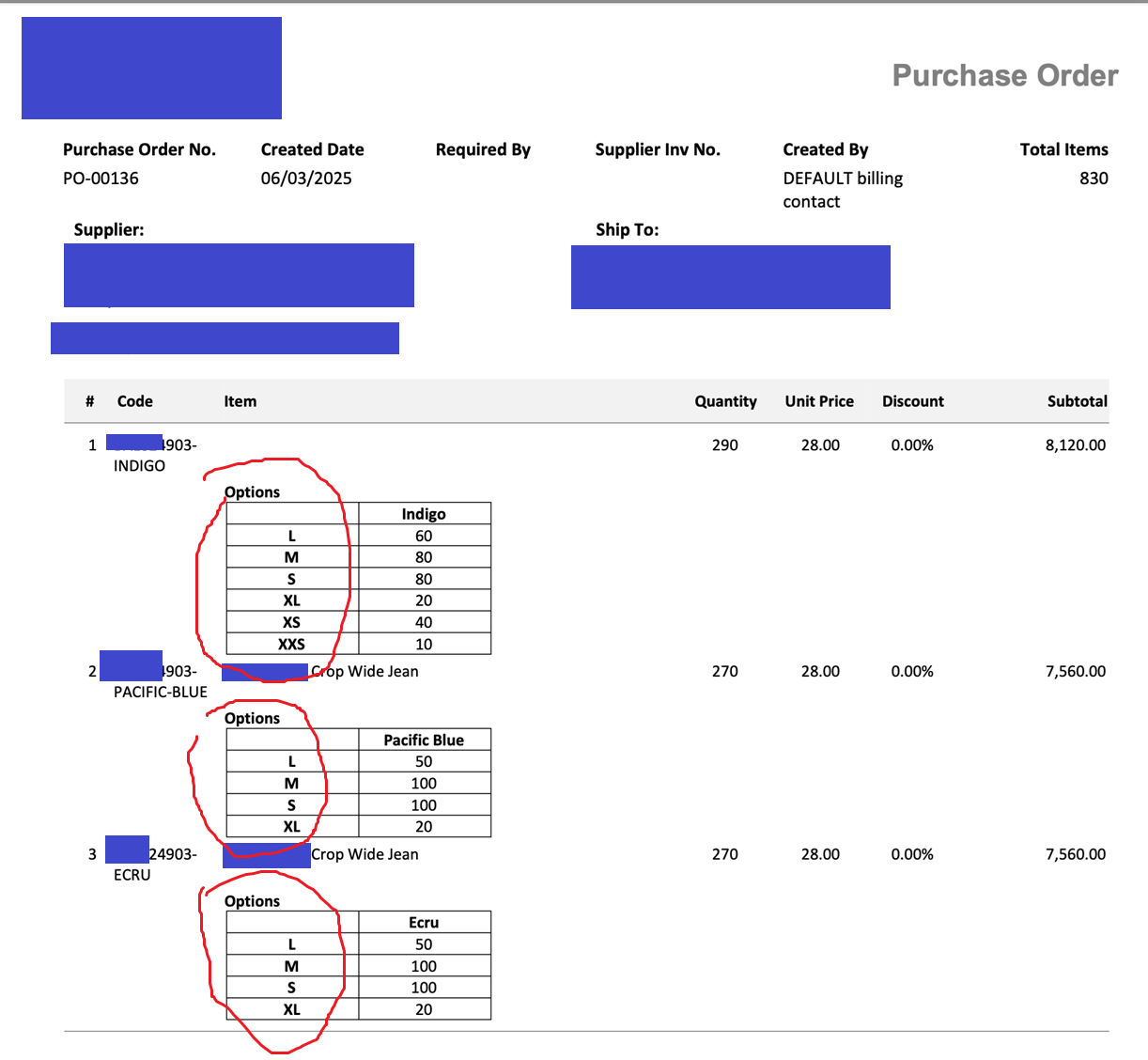Click the PACIFIC-BLUE item code text
The width and height of the screenshot is (1148, 1060).
(x=161, y=692)
